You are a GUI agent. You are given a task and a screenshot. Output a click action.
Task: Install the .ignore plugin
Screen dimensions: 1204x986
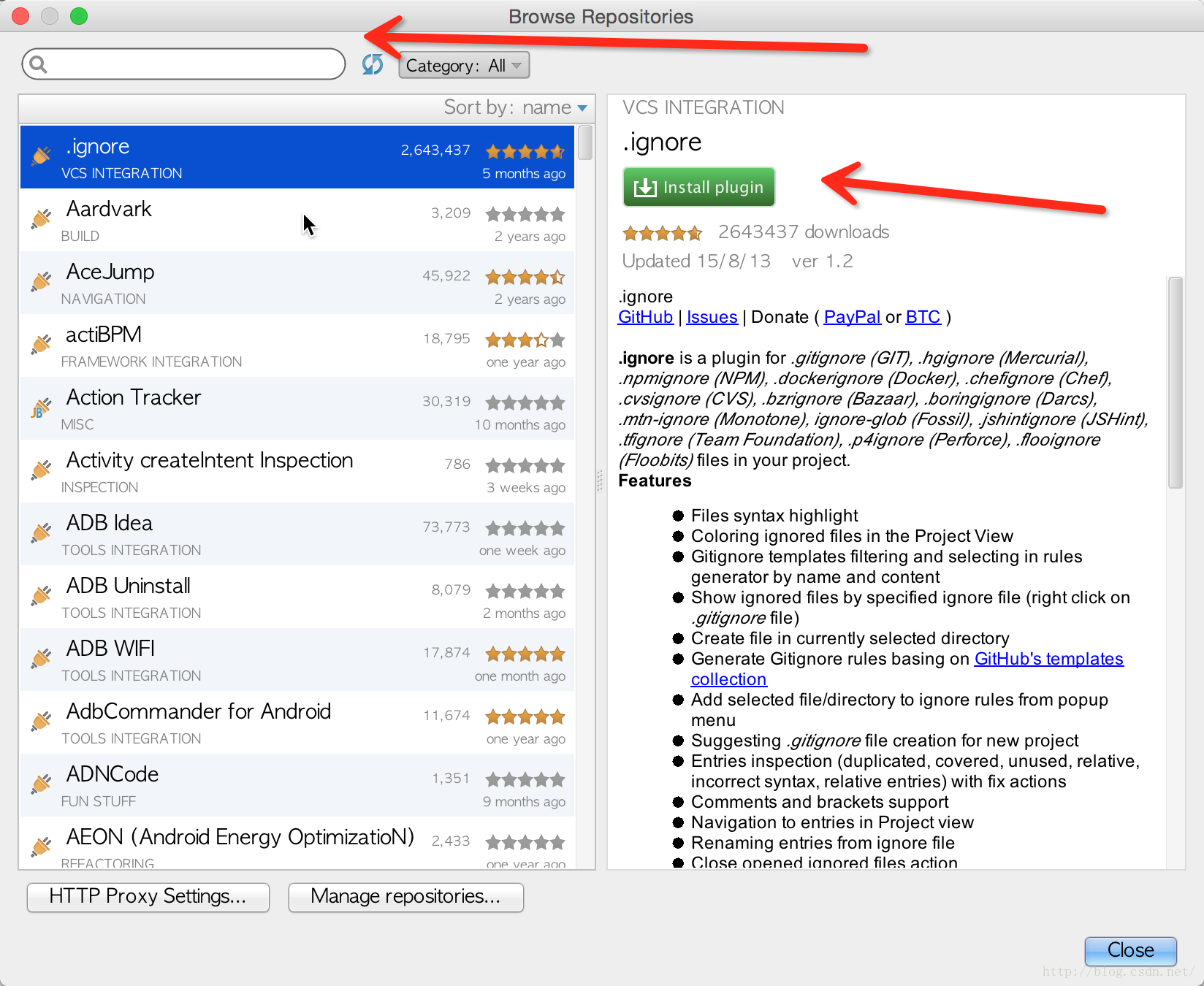pyautogui.click(x=699, y=188)
